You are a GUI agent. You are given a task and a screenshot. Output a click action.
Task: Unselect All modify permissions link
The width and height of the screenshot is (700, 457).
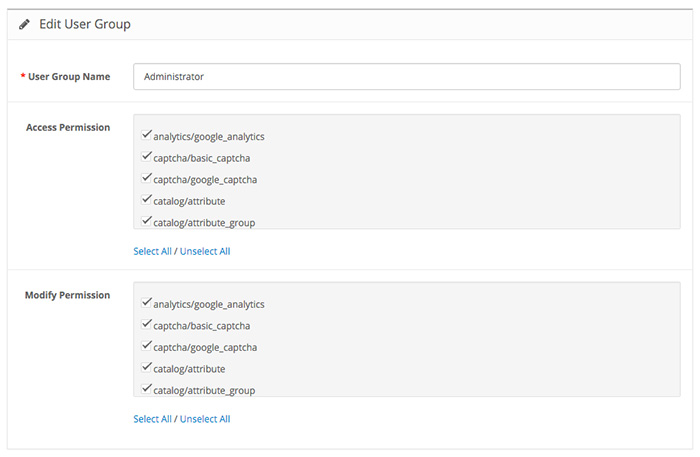[x=205, y=419]
